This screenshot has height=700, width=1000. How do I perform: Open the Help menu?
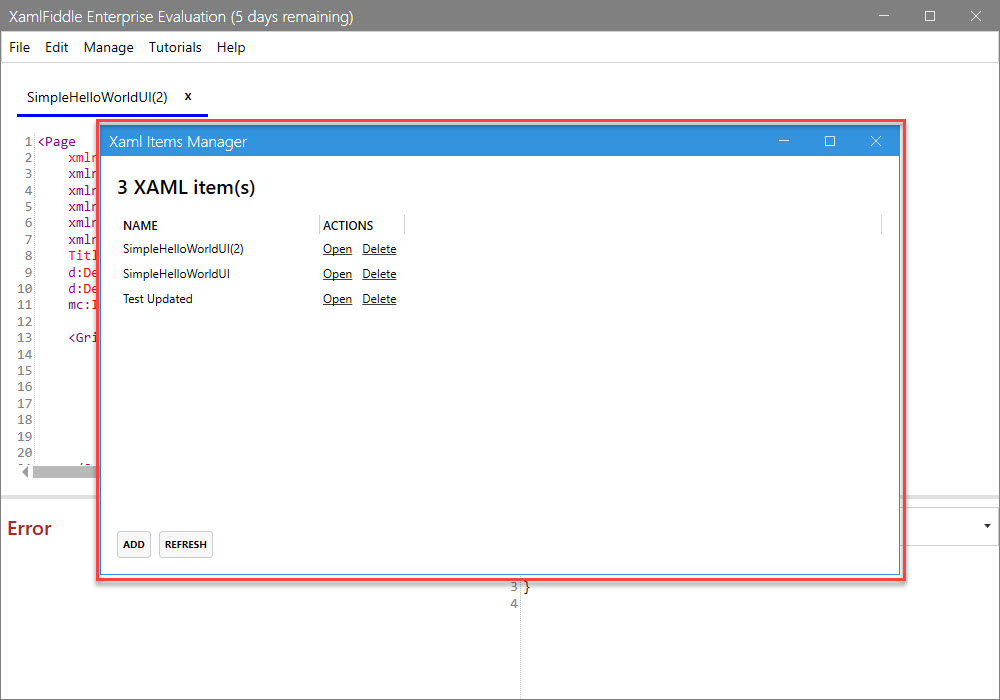click(231, 47)
